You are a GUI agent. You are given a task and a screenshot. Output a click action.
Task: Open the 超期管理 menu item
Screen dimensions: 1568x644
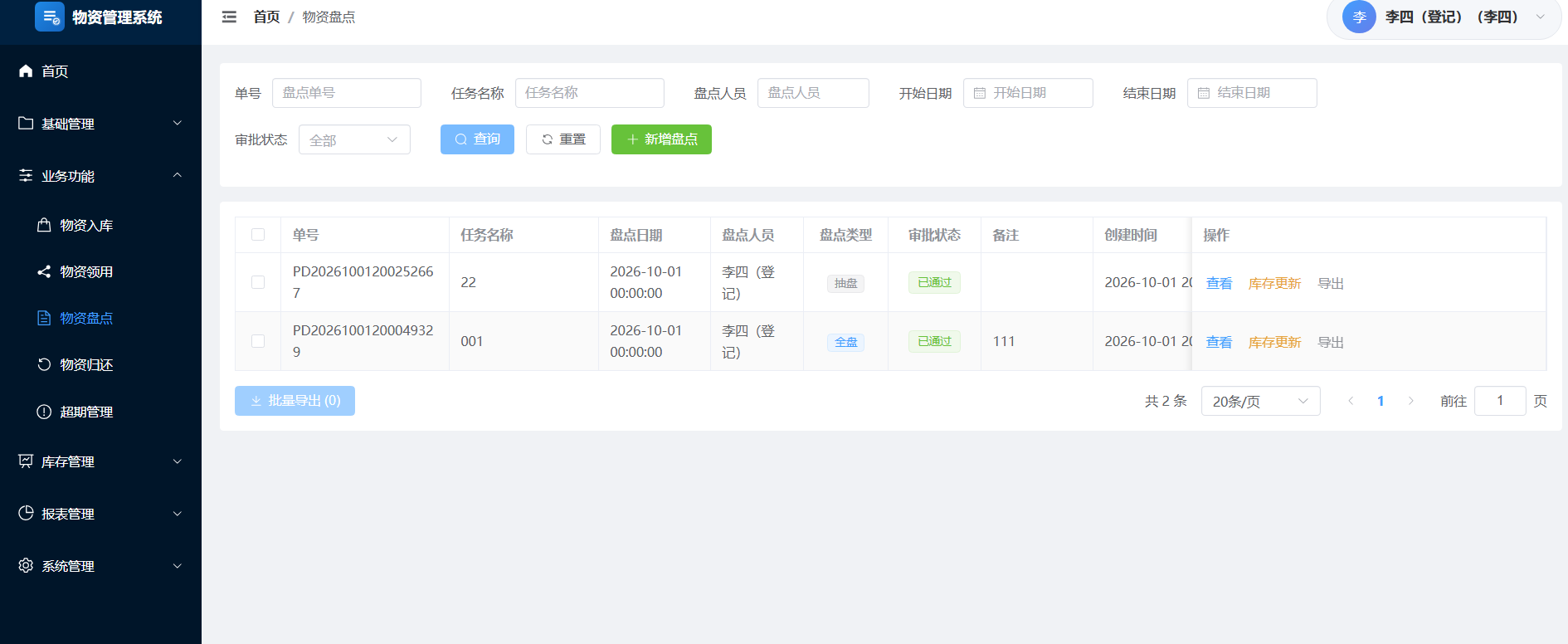click(100, 412)
